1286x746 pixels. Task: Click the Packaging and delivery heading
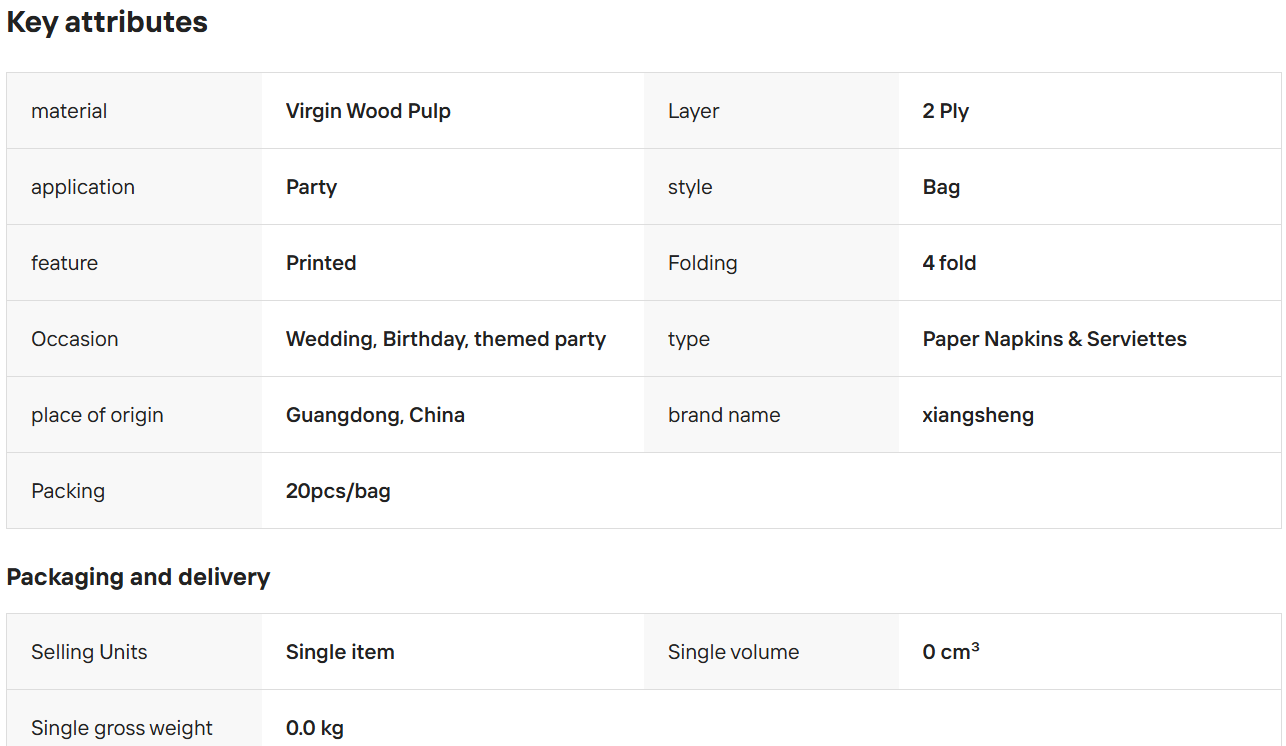tap(138, 577)
